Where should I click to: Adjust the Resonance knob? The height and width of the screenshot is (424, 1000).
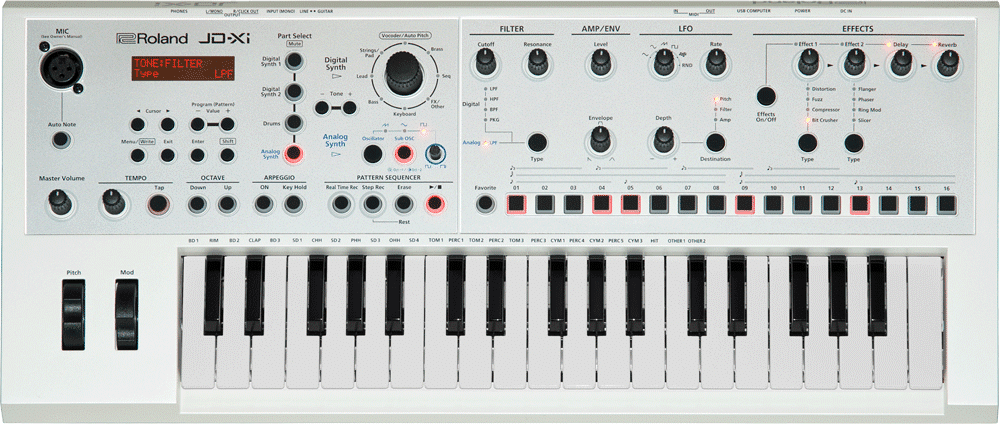(x=537, y=62)
